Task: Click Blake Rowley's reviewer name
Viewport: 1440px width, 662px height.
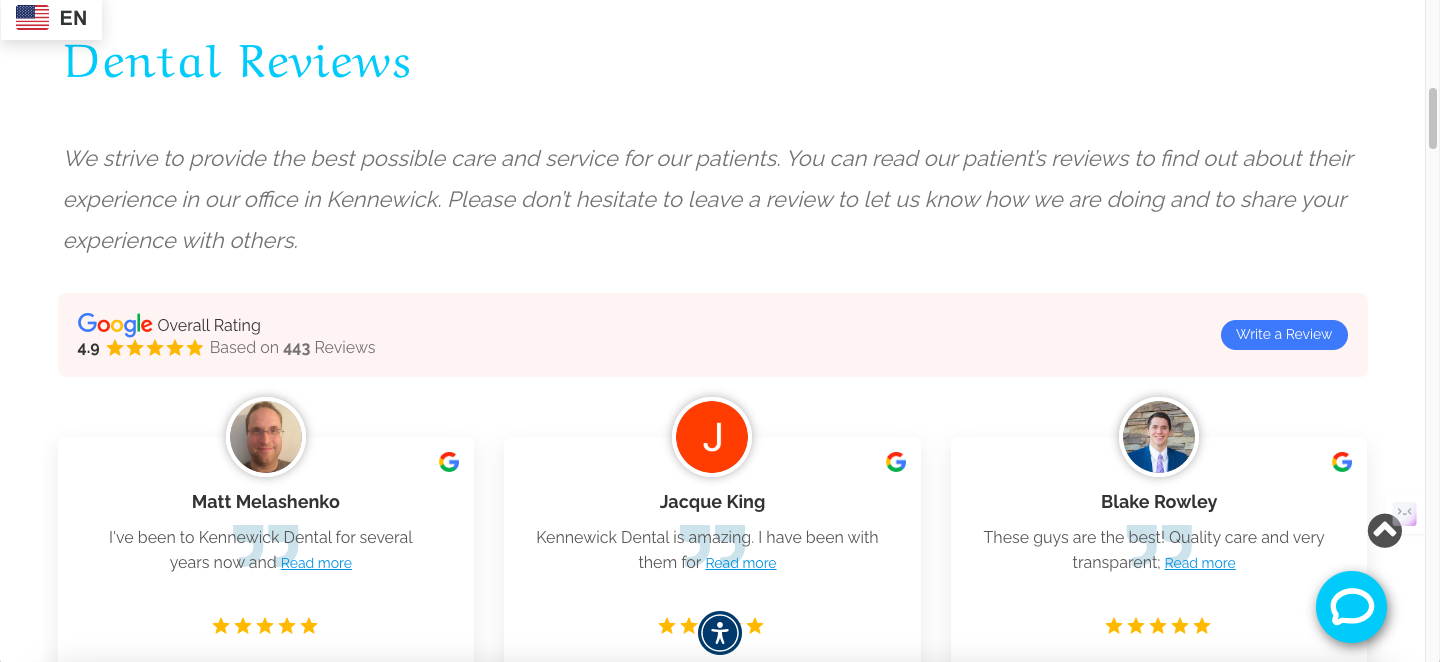Action: coord(1159,502)
